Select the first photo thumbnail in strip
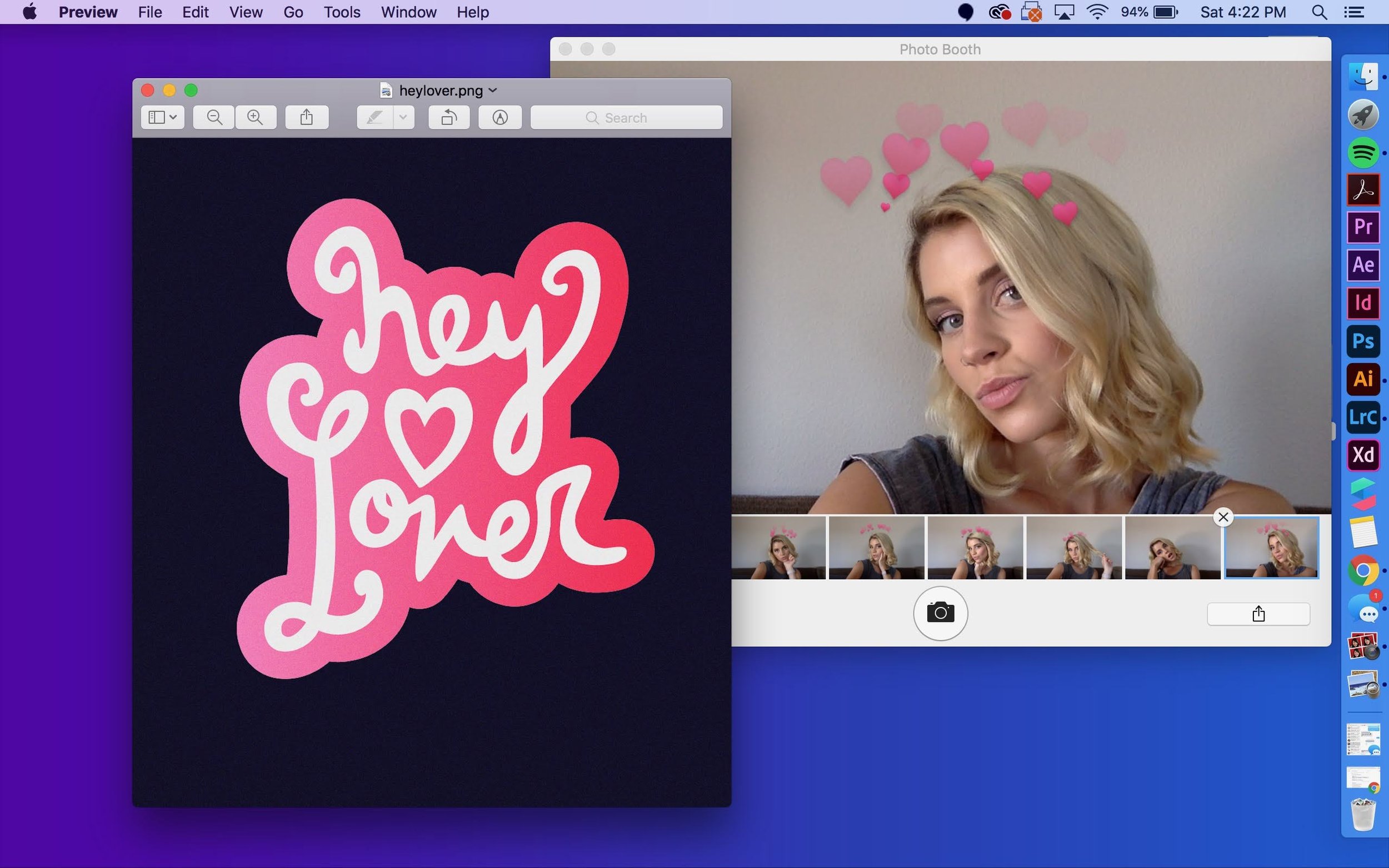 [778, 548]
